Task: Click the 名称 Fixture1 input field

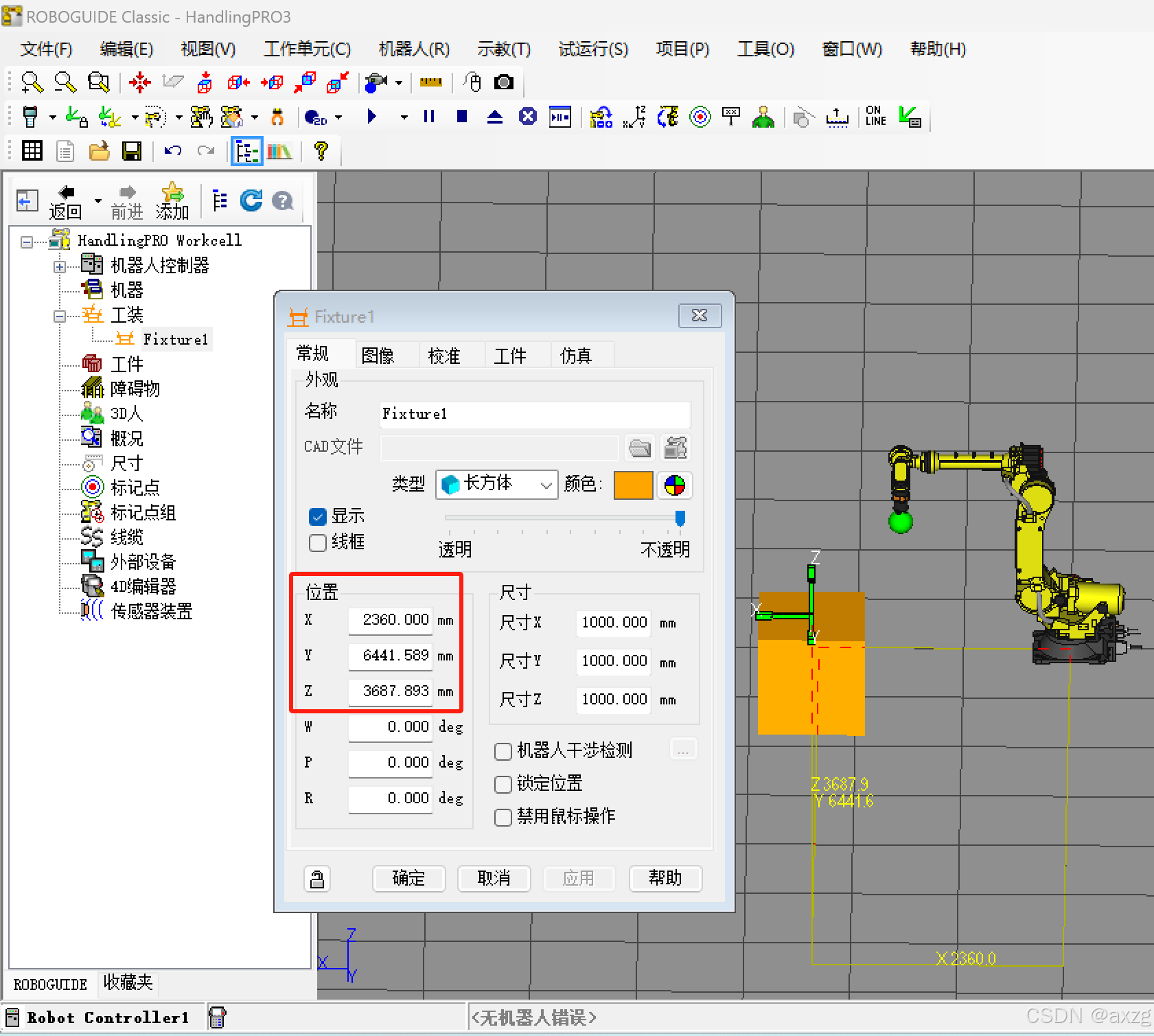Action: (535, 414)
